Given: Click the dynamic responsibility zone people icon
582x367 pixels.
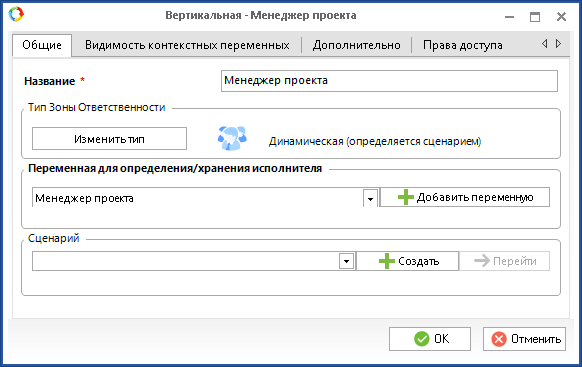Looking at the screenshot, I should [232, 138].
